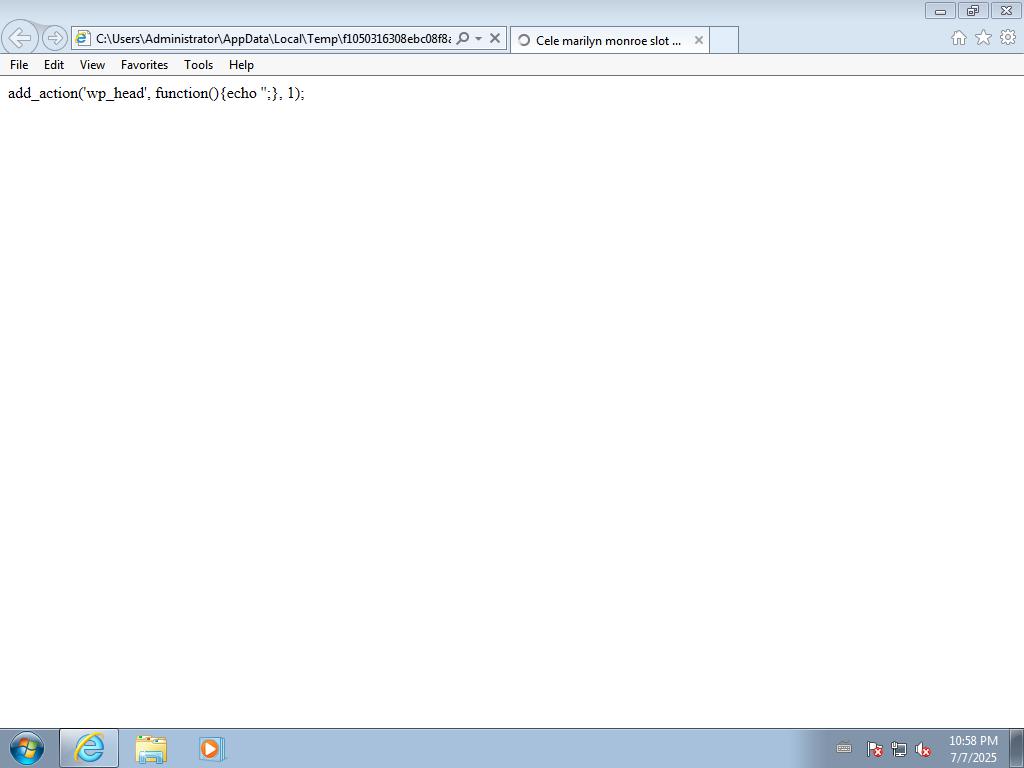
Task: Open the Tools gear icon
Action: [1008, 38]
